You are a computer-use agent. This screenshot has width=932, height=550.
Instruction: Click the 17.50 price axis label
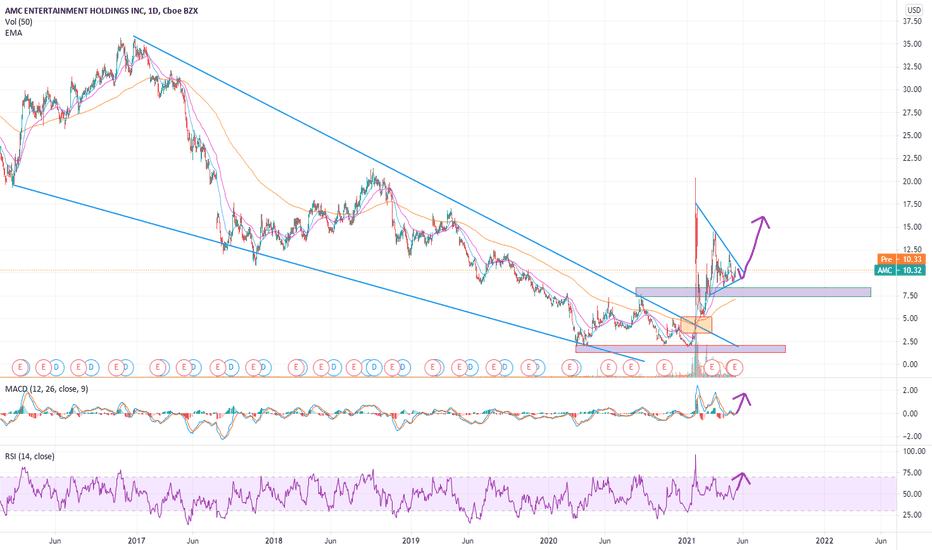pyautogui.click(x=912, y=204)
